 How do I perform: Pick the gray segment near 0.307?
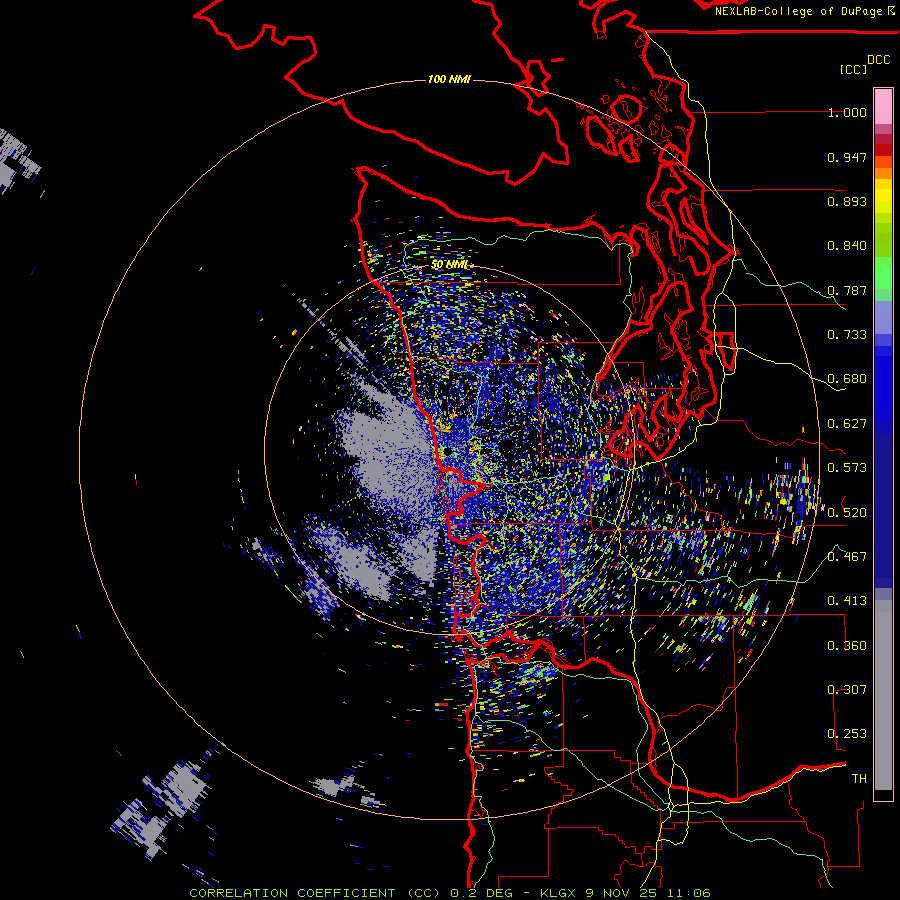coord(883,695)
